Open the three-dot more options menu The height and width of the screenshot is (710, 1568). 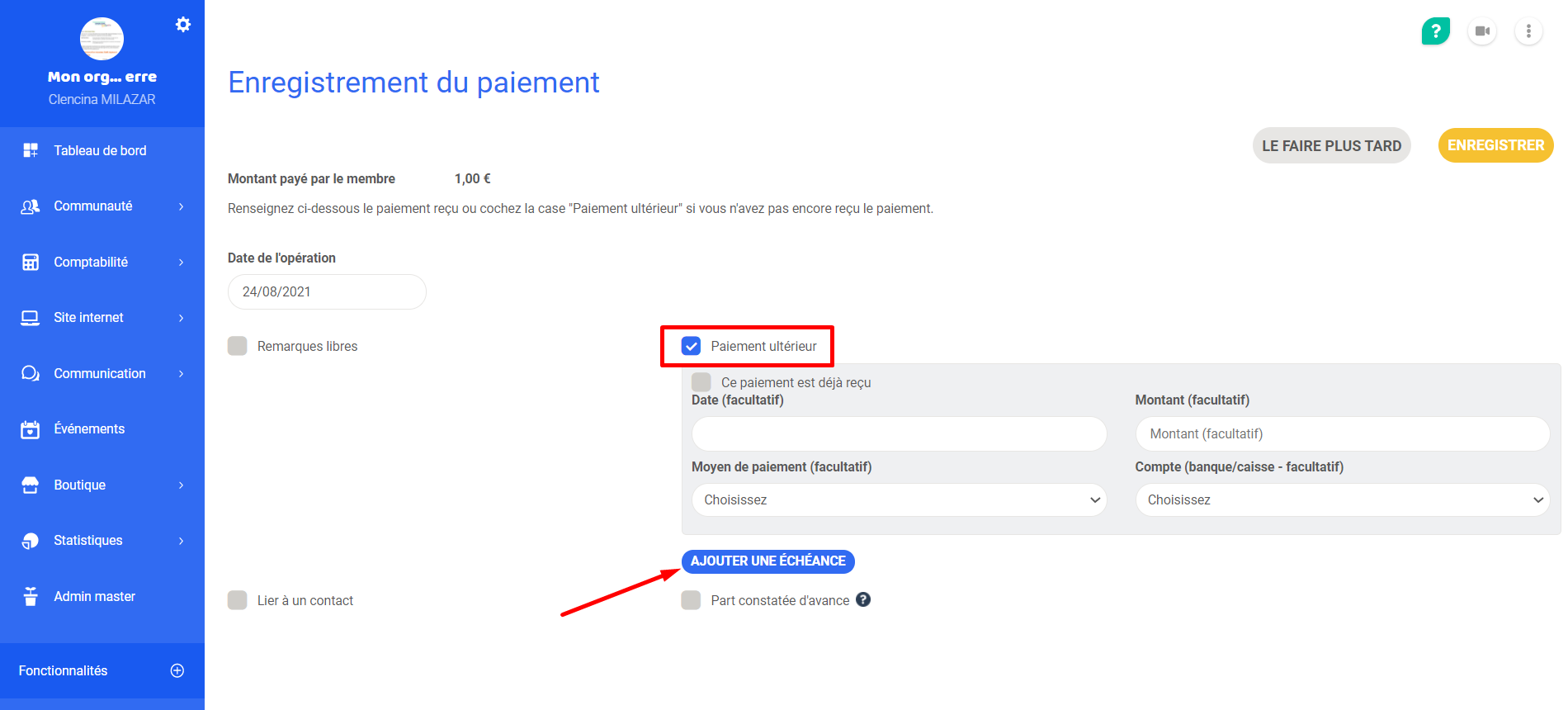pos(1528,31)
